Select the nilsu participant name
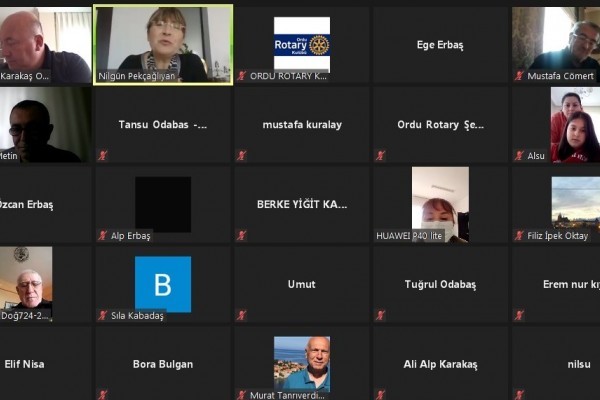The image size is (600, 400). coord(579,364)
